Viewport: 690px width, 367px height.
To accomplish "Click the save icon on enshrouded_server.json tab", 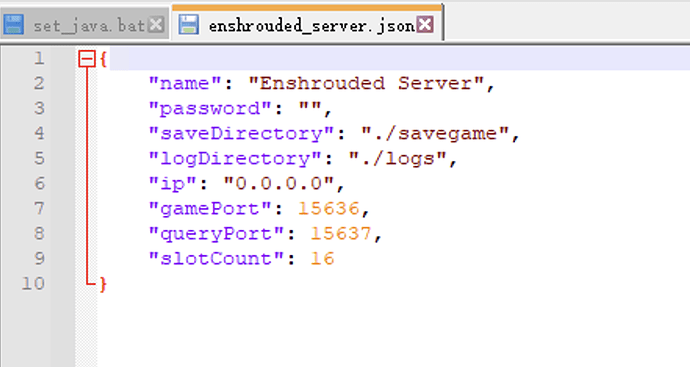I will (x=189, y=25).
